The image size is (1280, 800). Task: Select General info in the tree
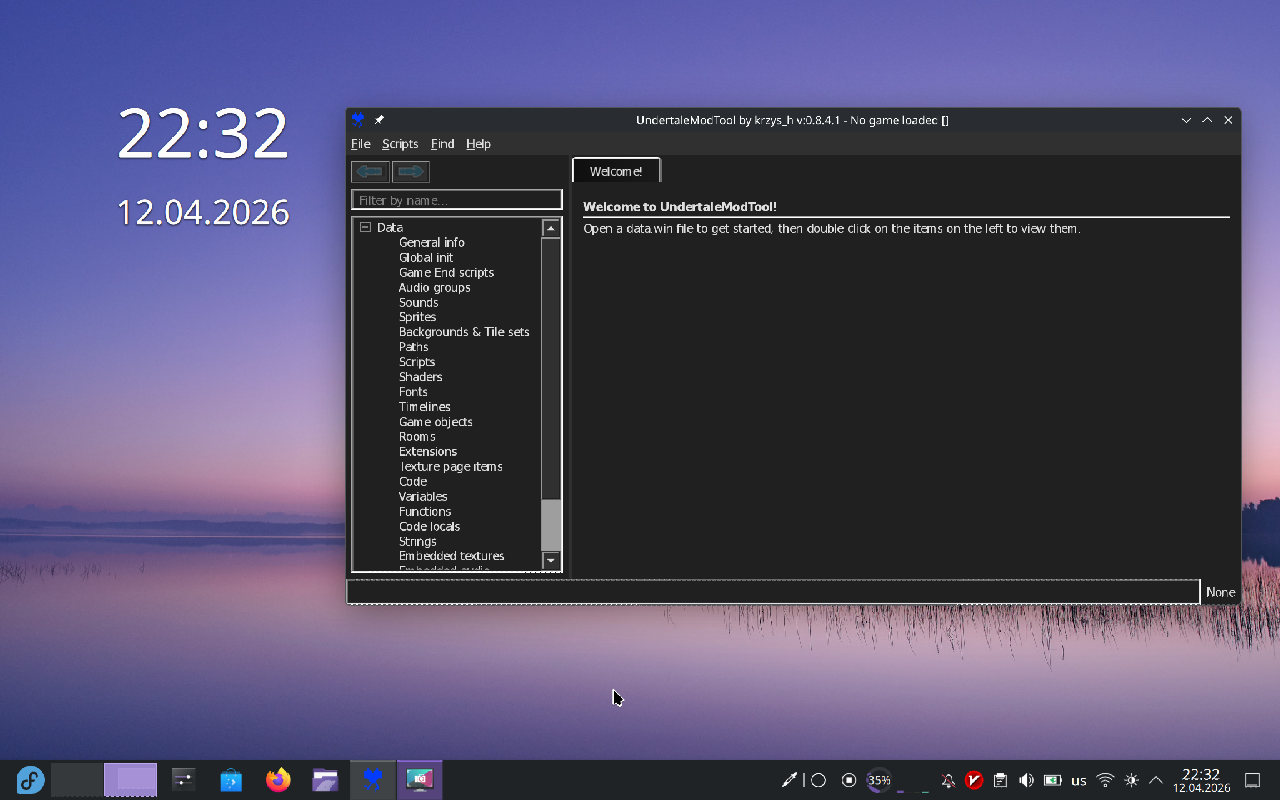[431, 242]
